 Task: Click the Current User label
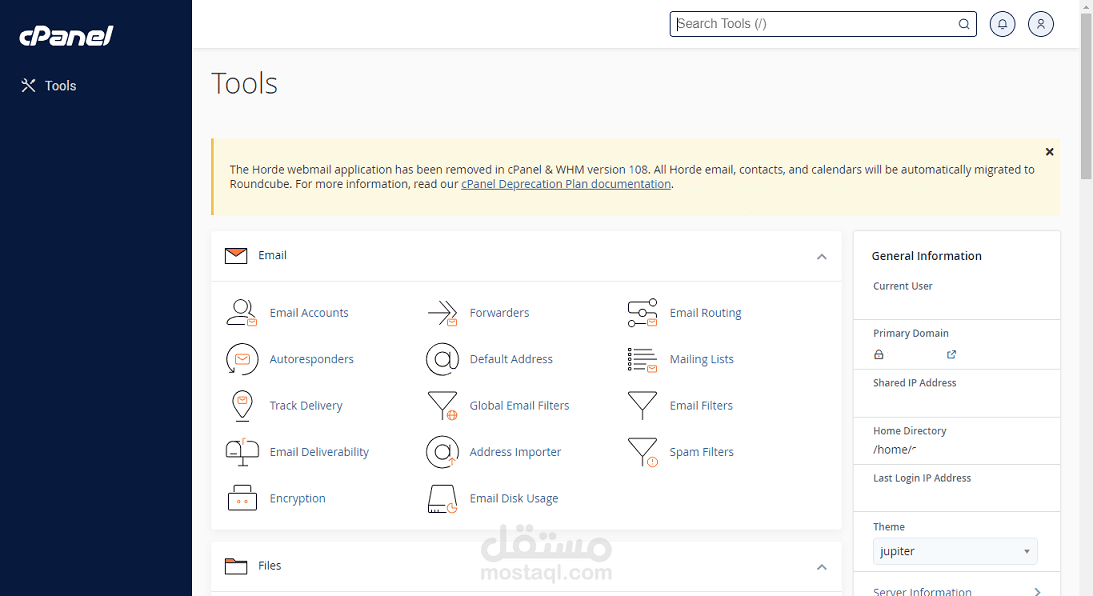click(x=902, y=286)
